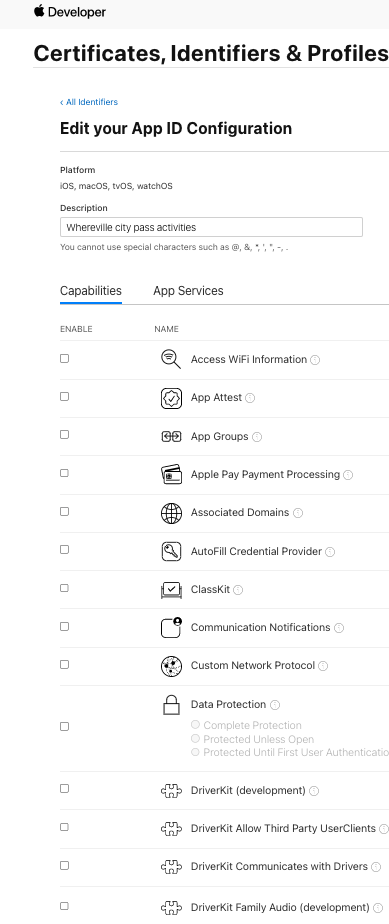Click the App Groups linked icon
This screenshot has width=389, height=924.
pyautogui.click(x=171, y=436)
